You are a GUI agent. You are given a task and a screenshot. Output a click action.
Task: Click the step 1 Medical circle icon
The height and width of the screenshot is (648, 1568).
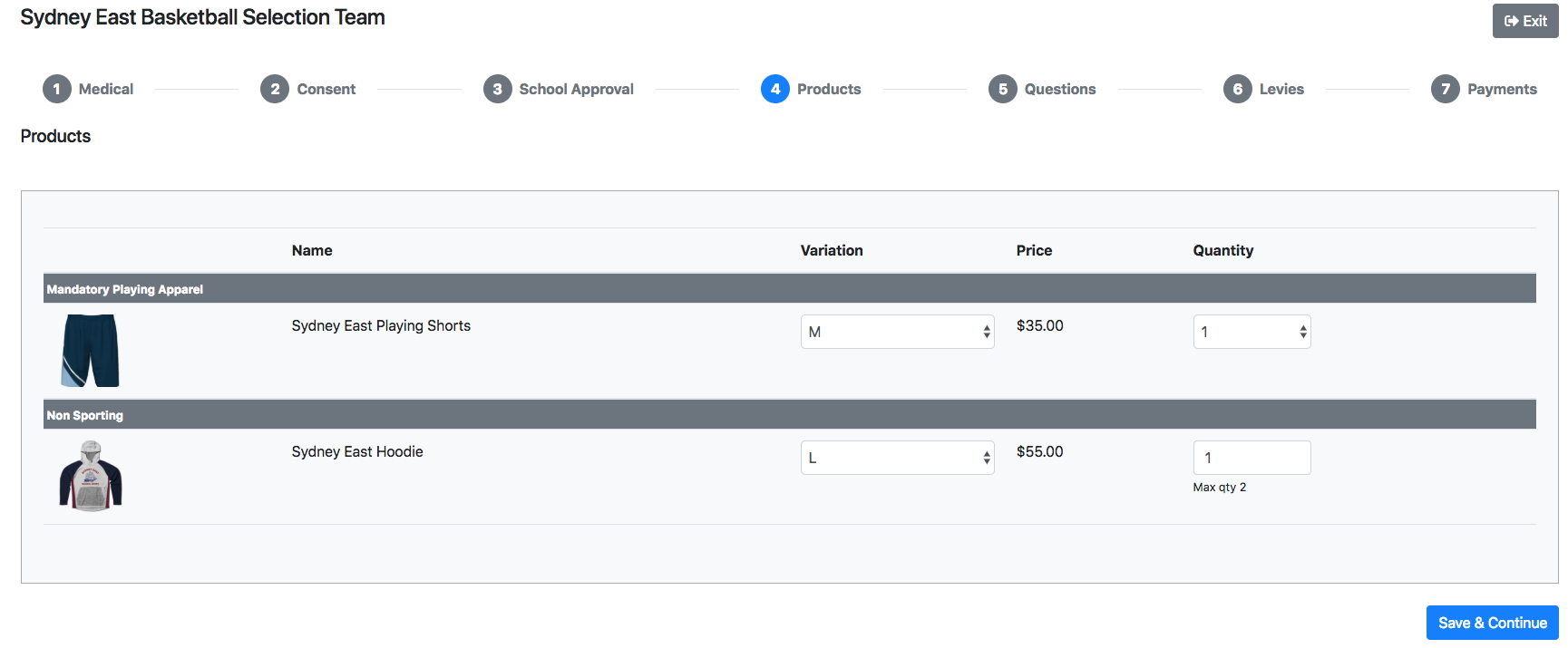coord(57,89)
